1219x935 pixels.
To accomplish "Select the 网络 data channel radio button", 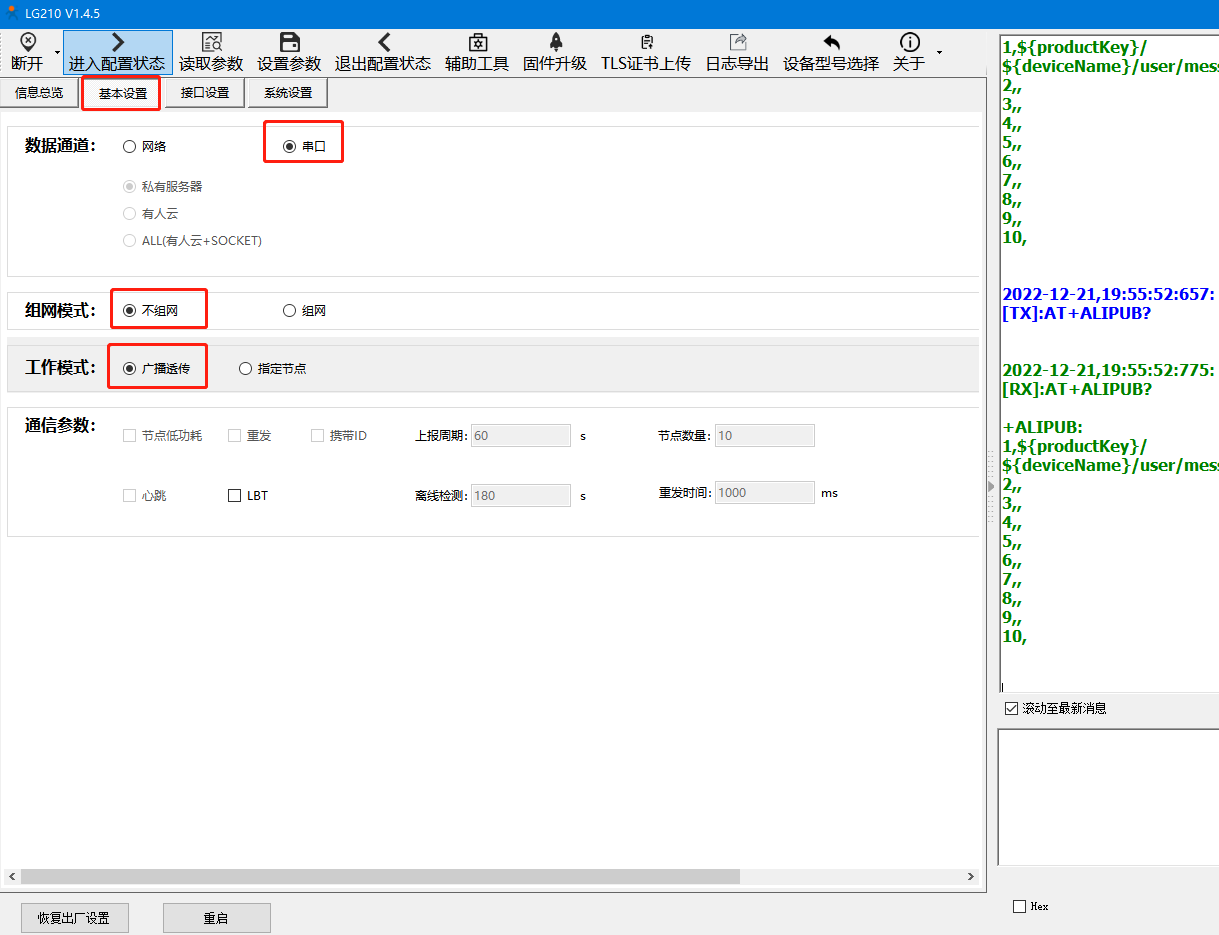I will click(x=130, y=147).
